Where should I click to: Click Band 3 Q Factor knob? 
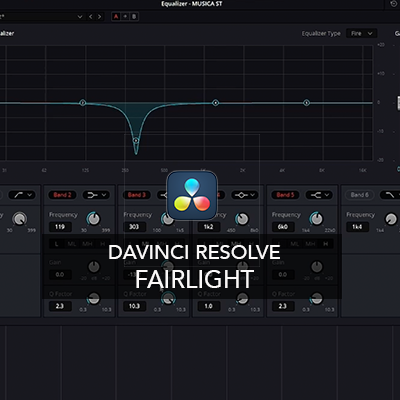[168, 298]
